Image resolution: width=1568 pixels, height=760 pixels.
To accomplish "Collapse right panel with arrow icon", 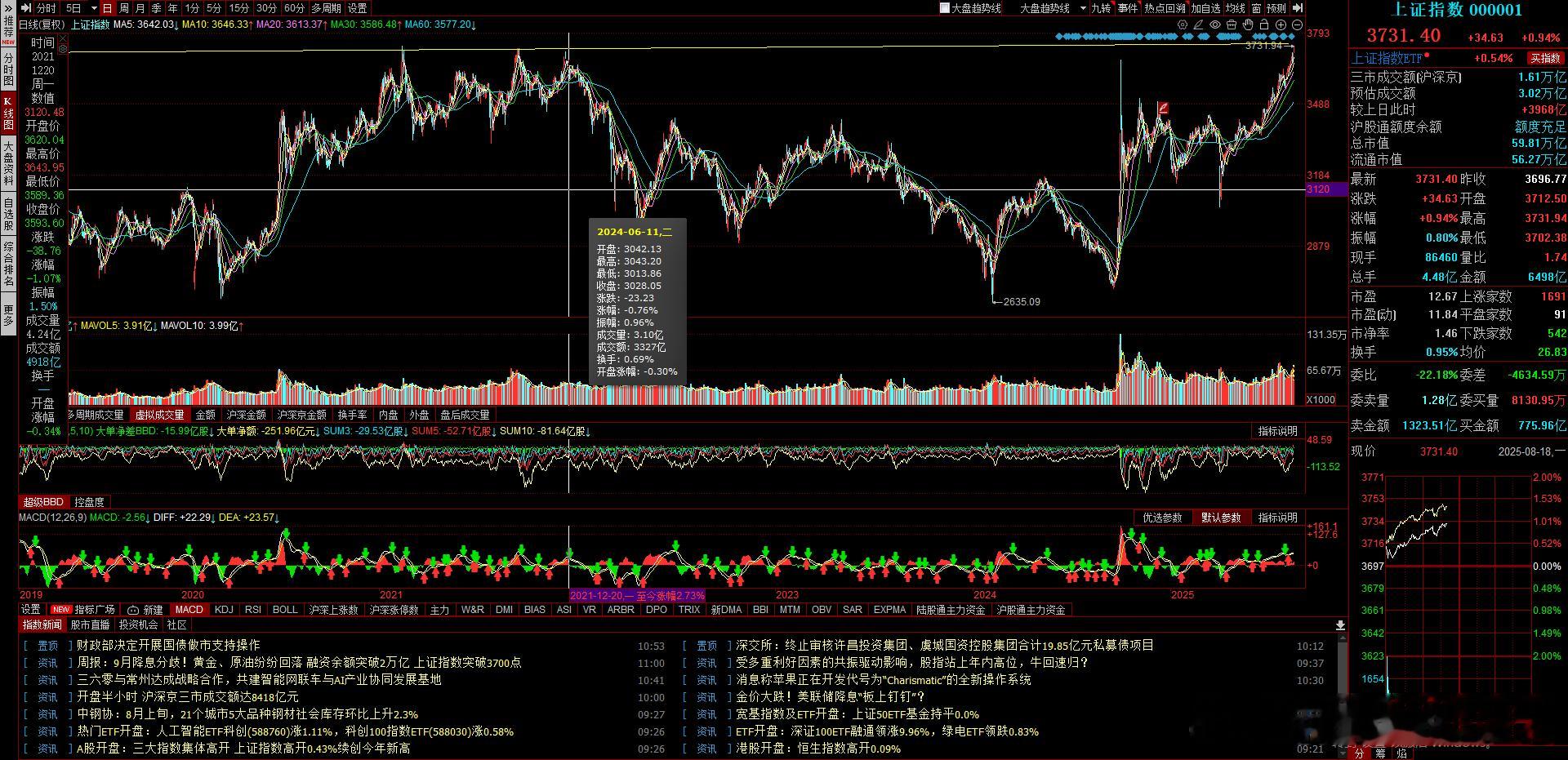I will tap(1298, 8).
